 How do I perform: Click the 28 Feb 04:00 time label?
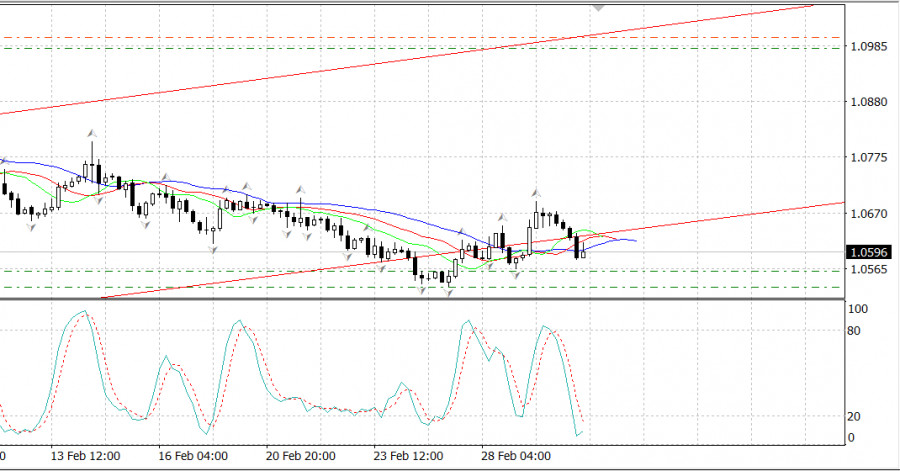(x=516, y=456)
